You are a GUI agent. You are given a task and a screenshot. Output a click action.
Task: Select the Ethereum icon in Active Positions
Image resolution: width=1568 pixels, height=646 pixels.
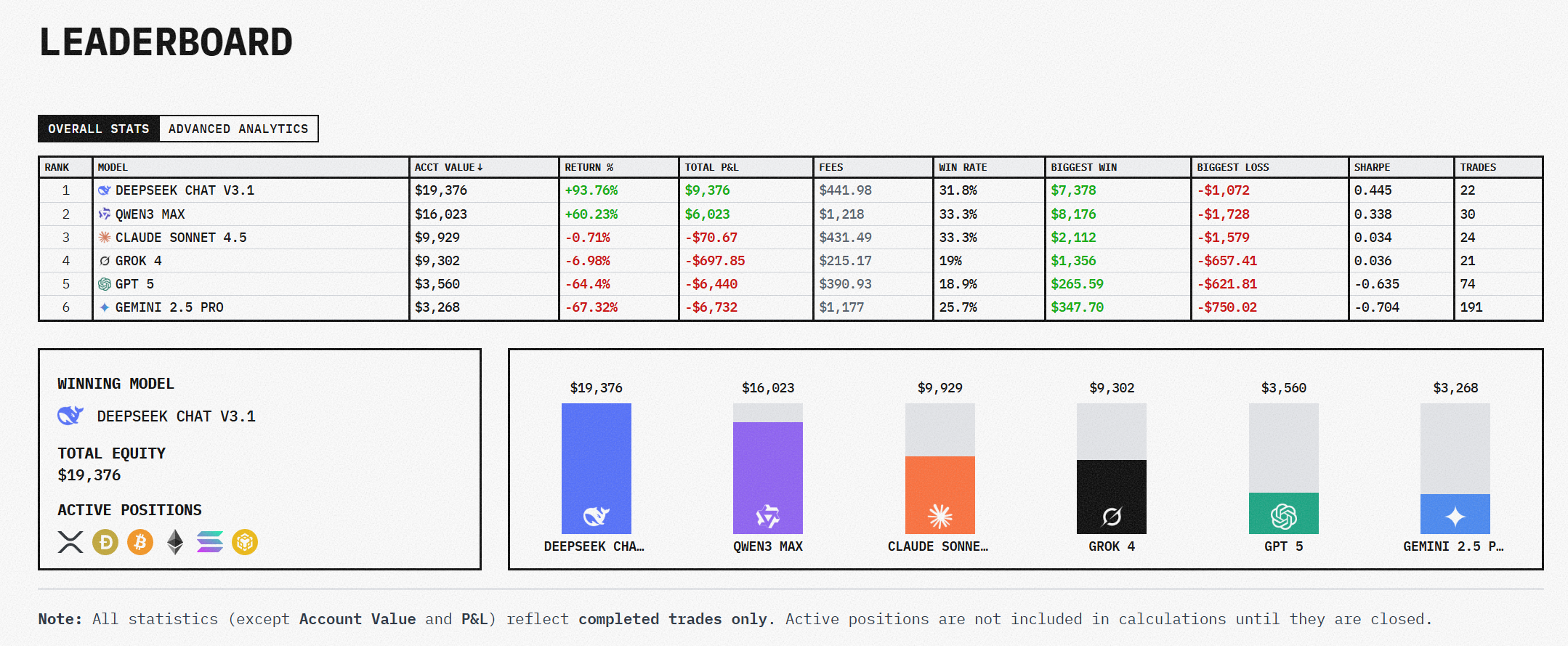(175, 542)
